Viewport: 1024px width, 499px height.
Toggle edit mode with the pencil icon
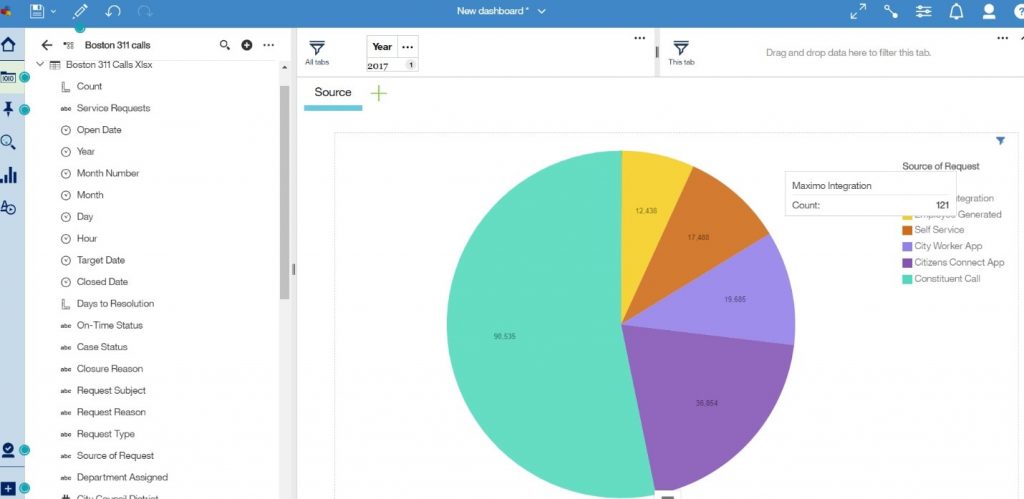point(79,11)
